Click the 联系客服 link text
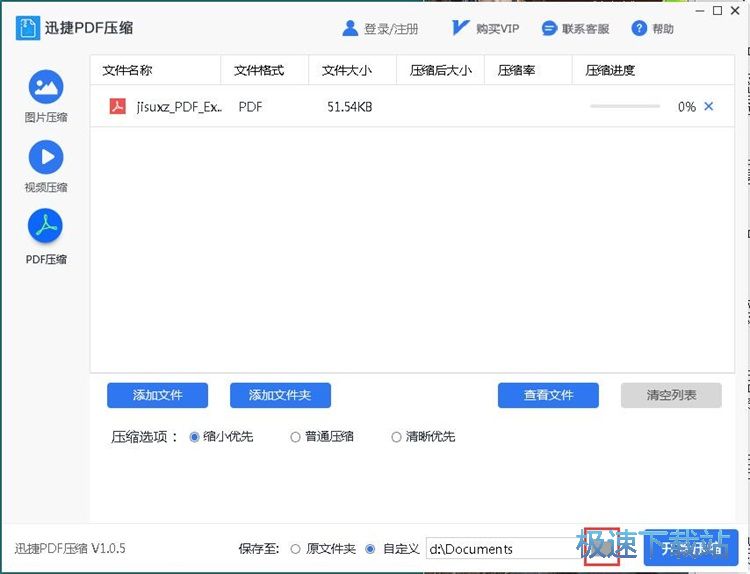Screen dimensions: 750x574 tap(585, 29)
